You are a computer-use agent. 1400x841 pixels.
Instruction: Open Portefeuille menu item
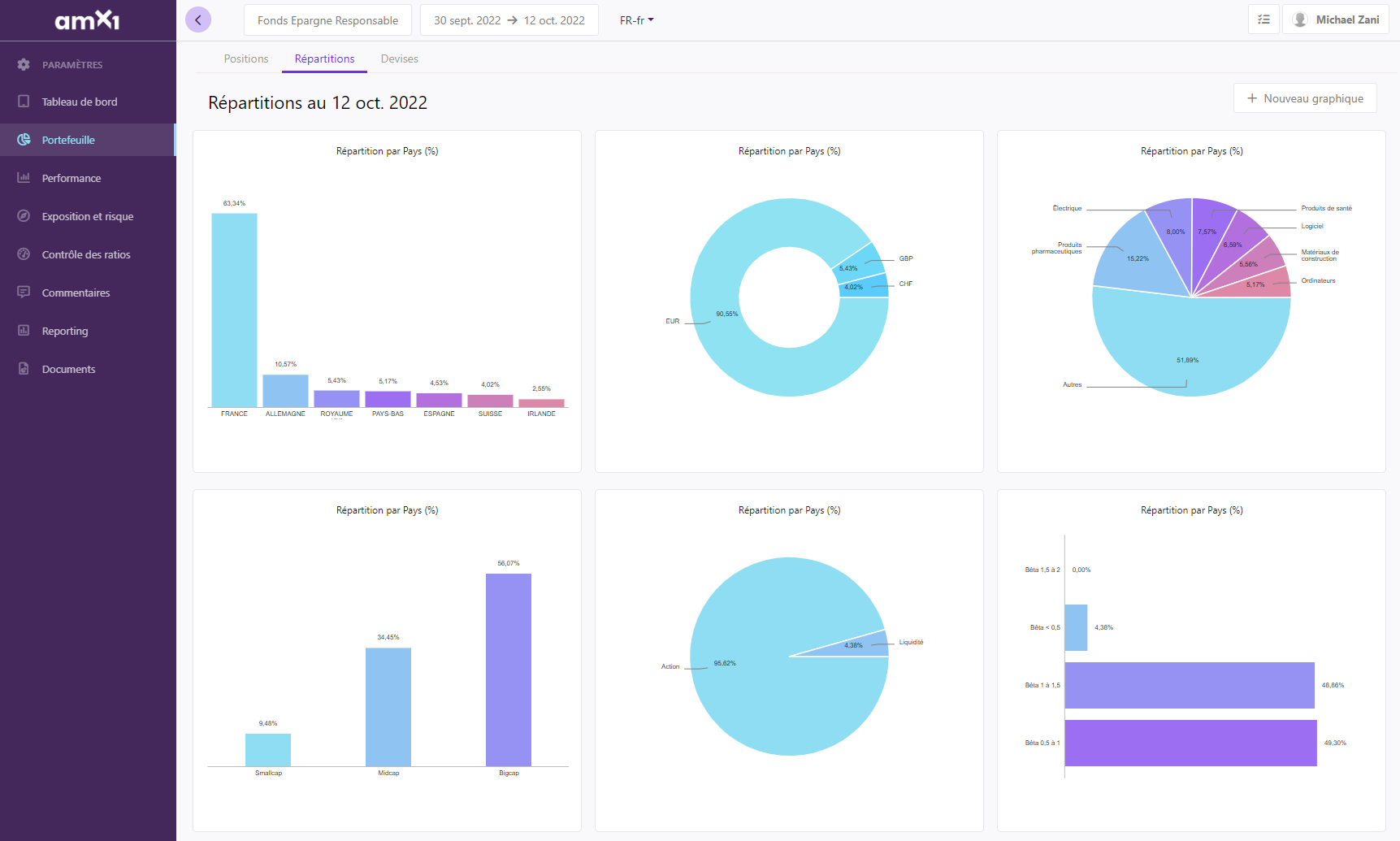[x=88, y=140]
